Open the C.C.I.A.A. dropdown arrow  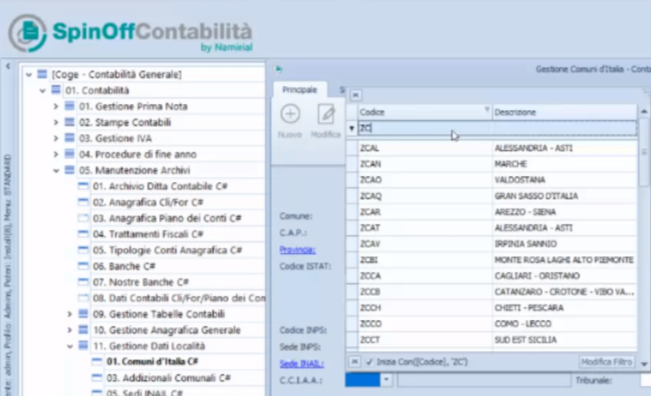point(386,379)
